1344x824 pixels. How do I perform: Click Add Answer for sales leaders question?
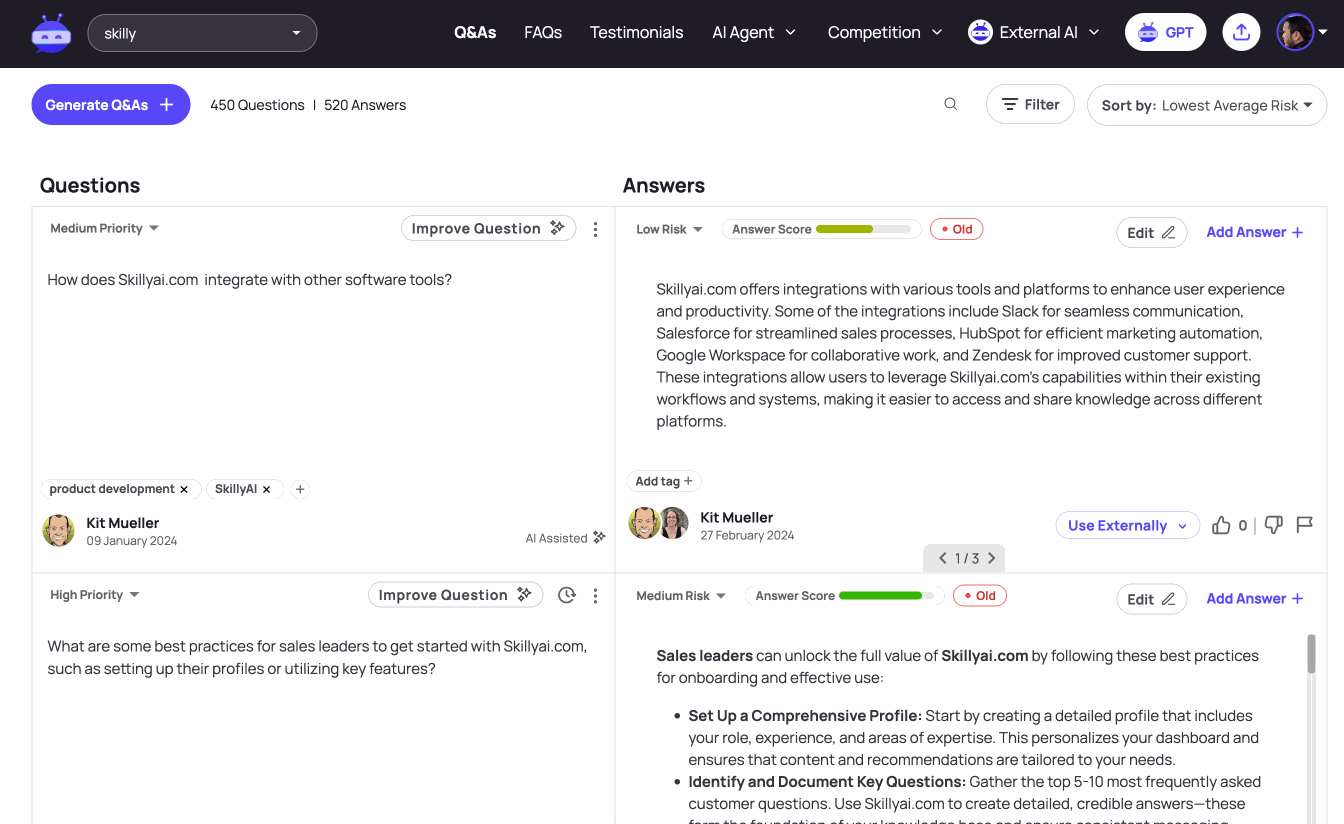[x=1255, y=599]
